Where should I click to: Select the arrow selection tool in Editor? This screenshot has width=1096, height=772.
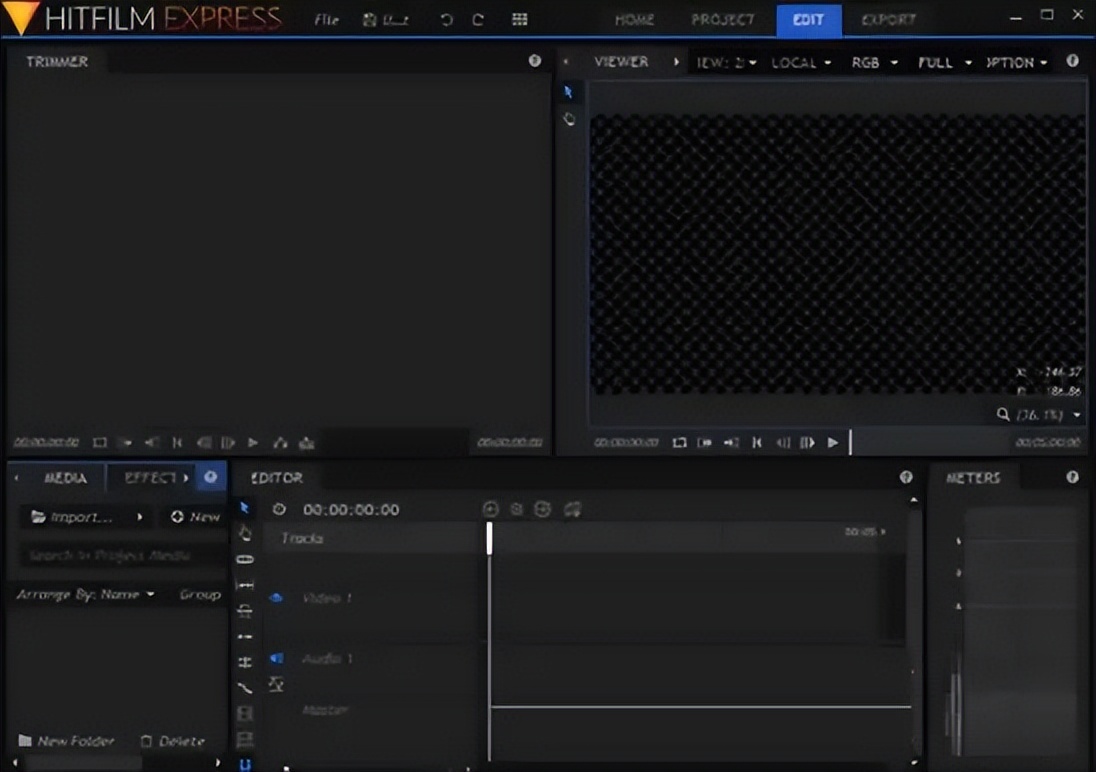245,508
